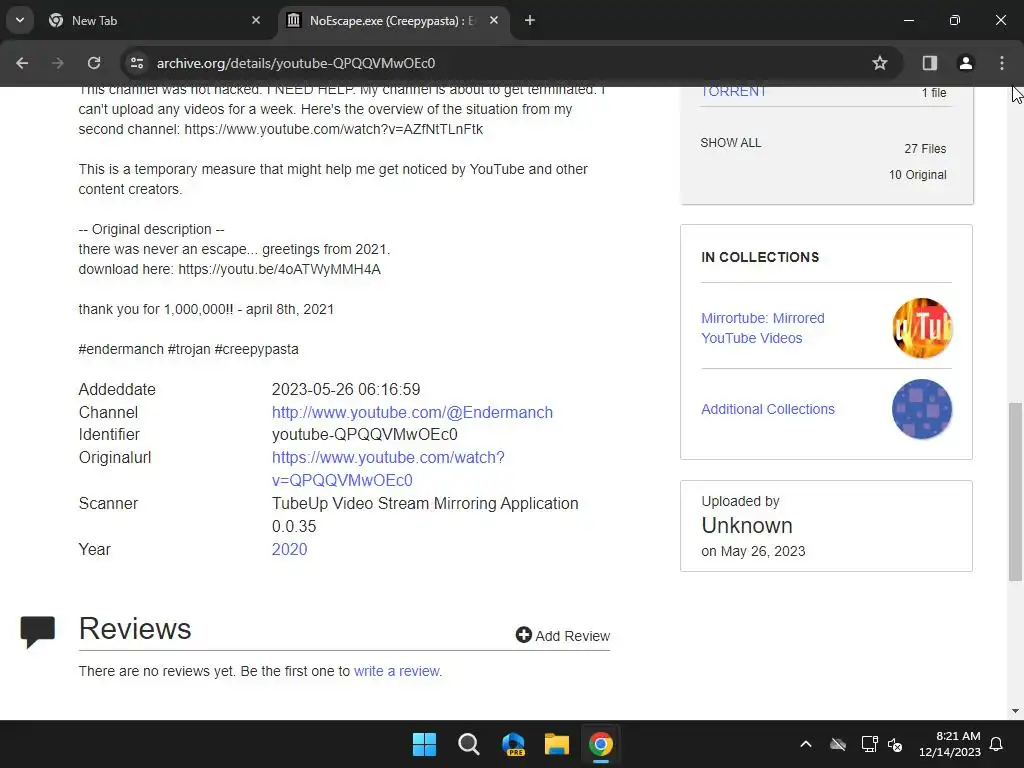Image resolution: width=1024 pixels, height=768 pixels.
Task: Click 'Unknown' uploader name
Action: tap(747, 526)
